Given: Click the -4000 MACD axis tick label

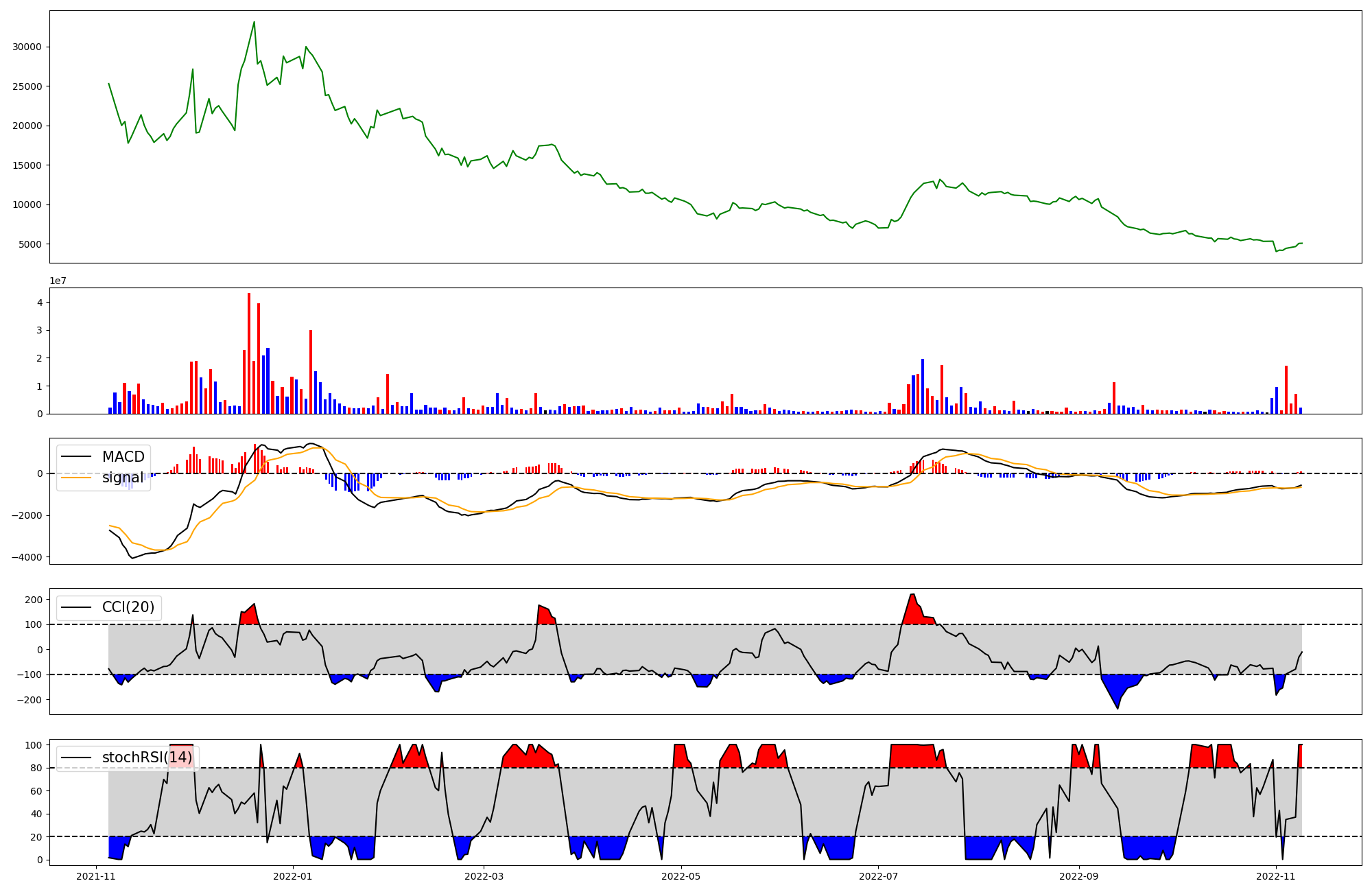Looking at the screenshot, I should [x=26, y=557].
